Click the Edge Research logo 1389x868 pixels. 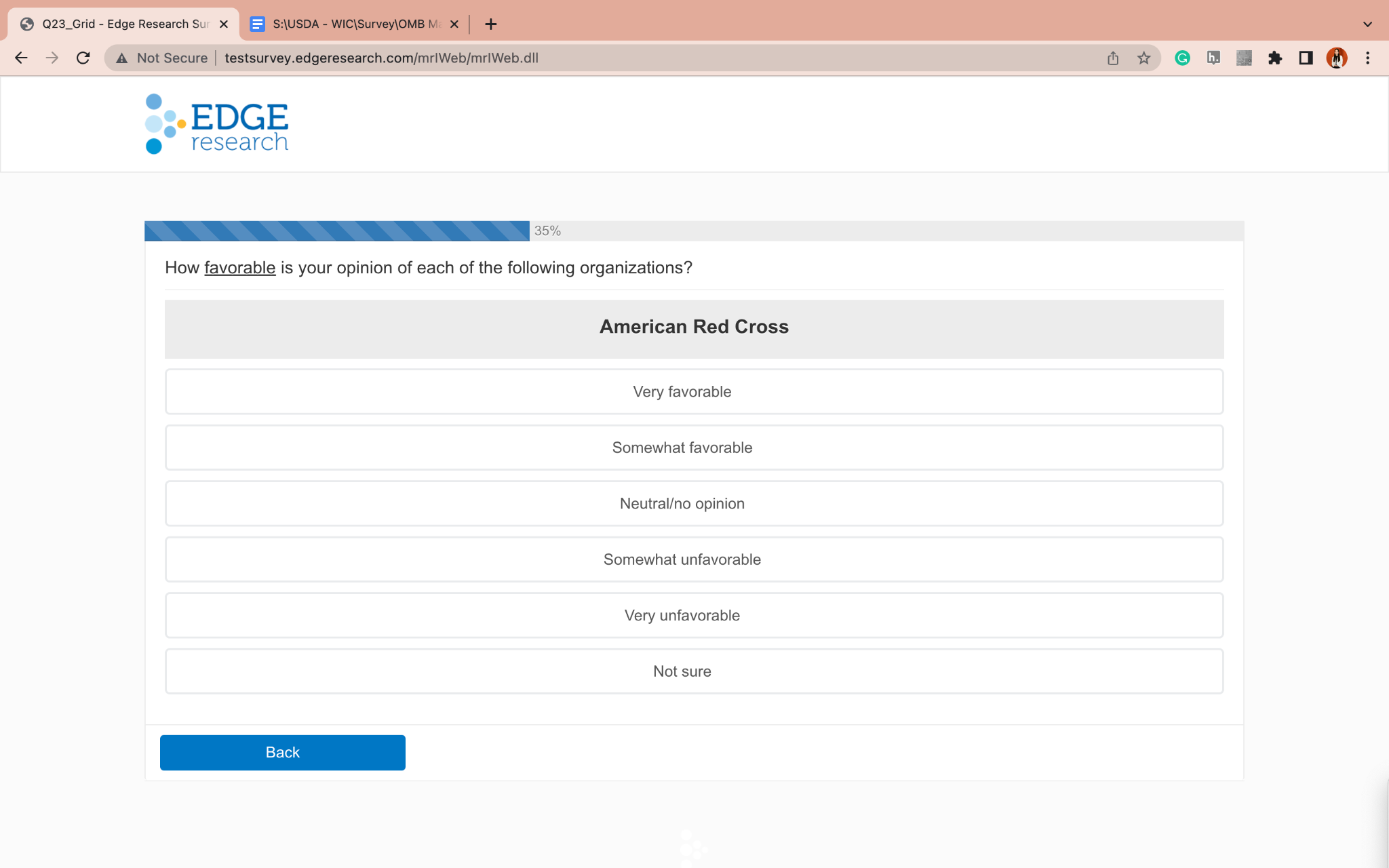click(217, 124)
